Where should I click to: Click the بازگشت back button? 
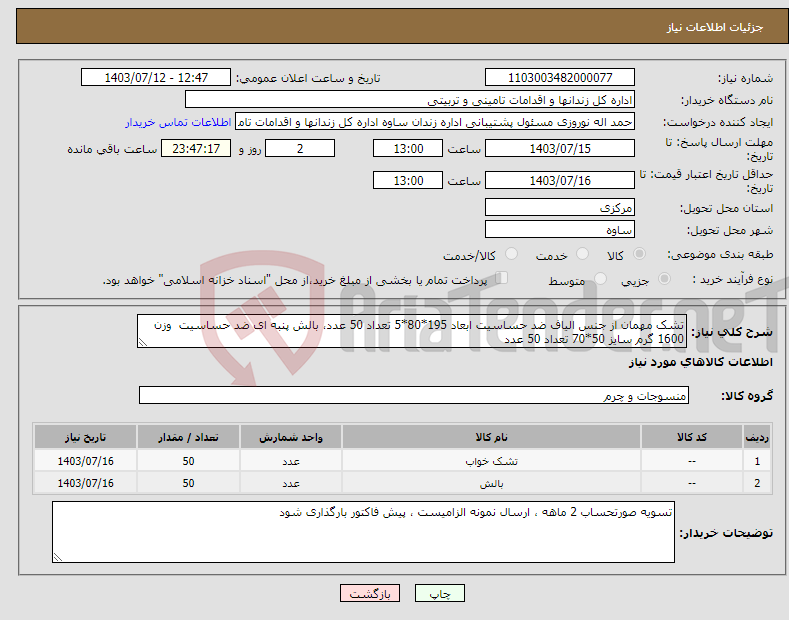pos(370,594)
